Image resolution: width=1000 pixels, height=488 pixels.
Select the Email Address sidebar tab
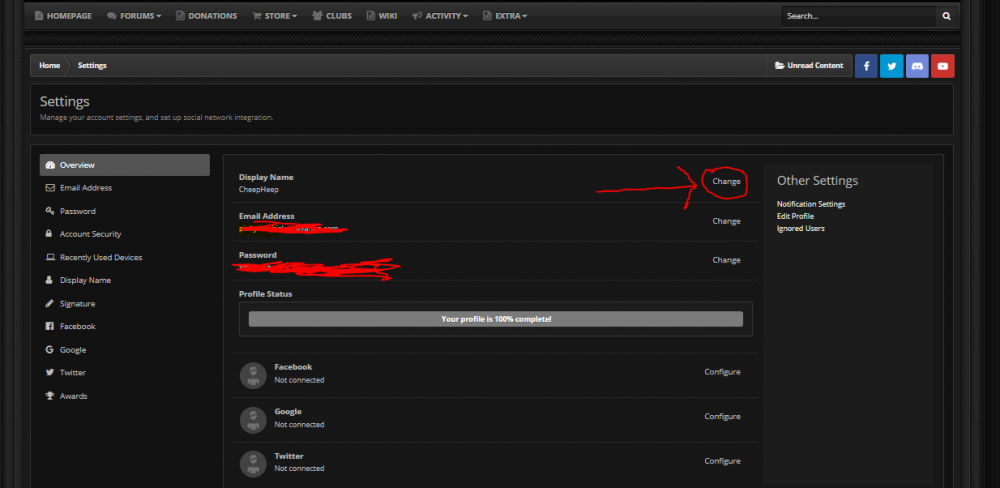(x=124, y=188)
